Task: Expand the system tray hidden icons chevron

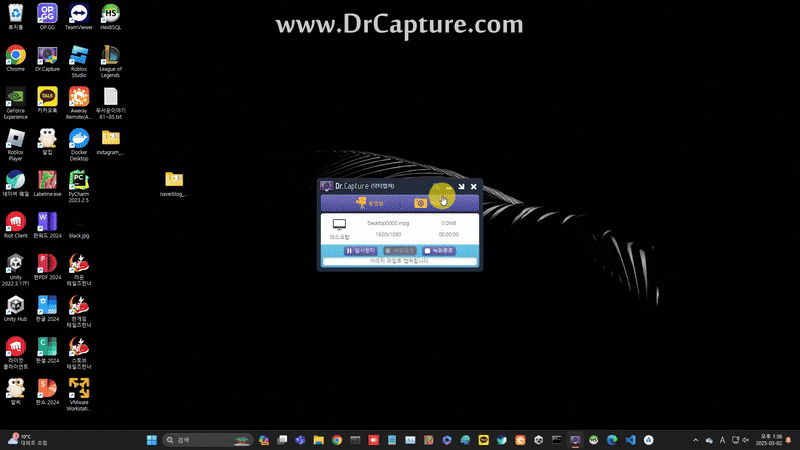Action: [x=695, y=440]
